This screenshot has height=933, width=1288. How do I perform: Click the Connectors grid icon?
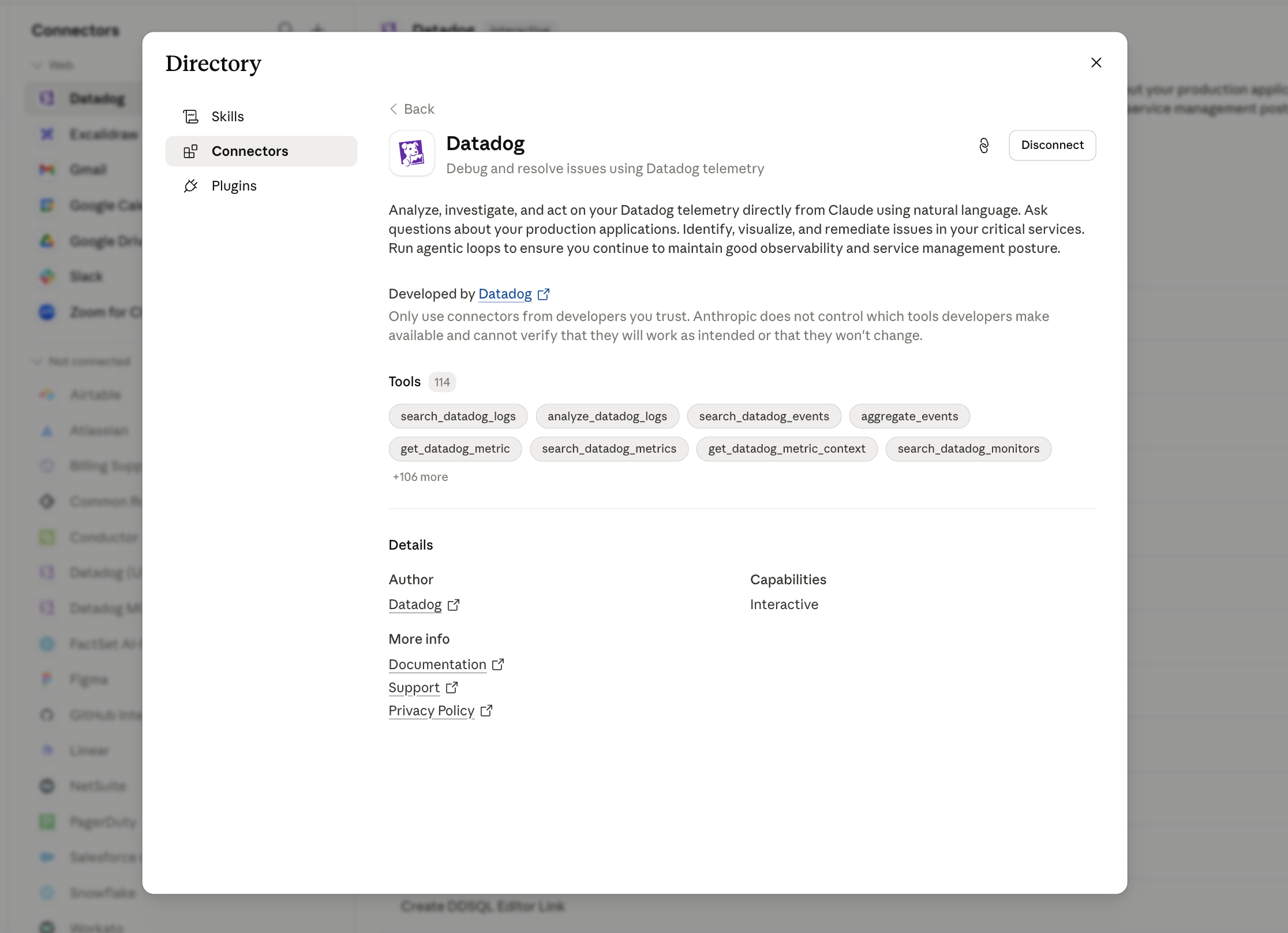click(x=190, y=151)
